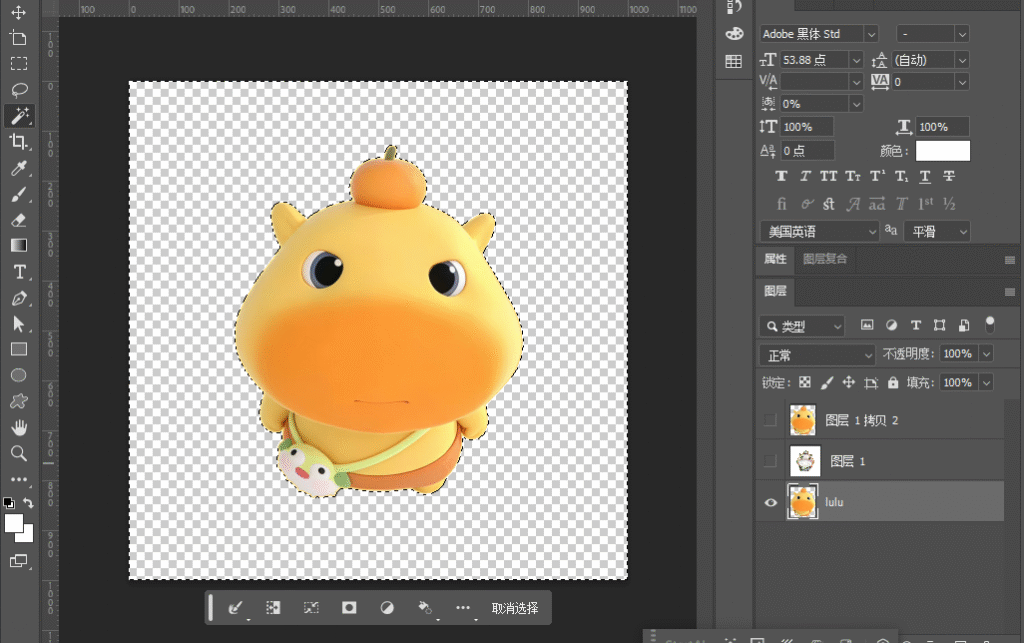Screen dimensions: 1024x643
Task: Click the white text 颜色 swatch
Action: (942, 151)
